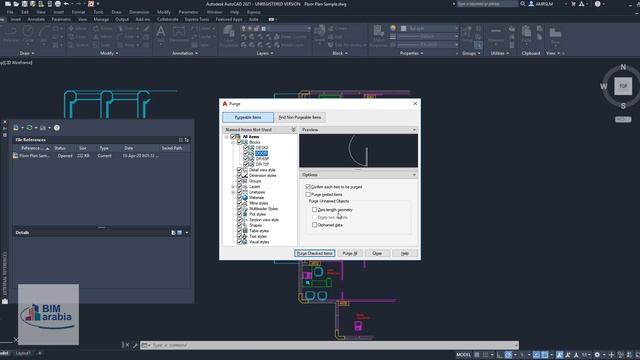Viewport: 640px width, 360px height.
Task: Click the search magnifier icon in title bar
Action: point(523,4)
